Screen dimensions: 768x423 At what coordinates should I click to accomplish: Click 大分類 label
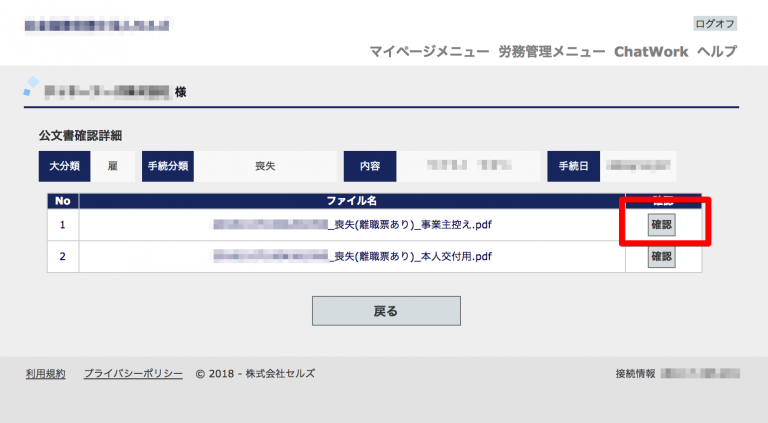pyautogui.click(x=64, y=166)
